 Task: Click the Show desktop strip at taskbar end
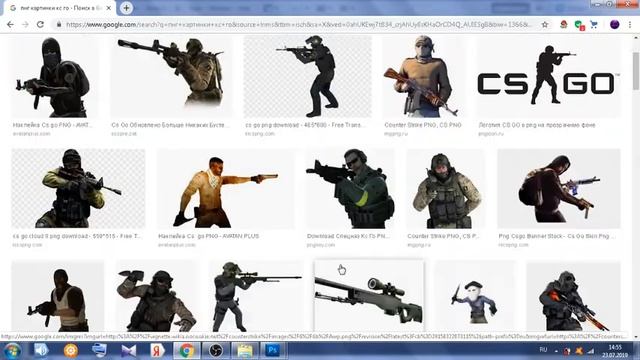pos(637,351)
